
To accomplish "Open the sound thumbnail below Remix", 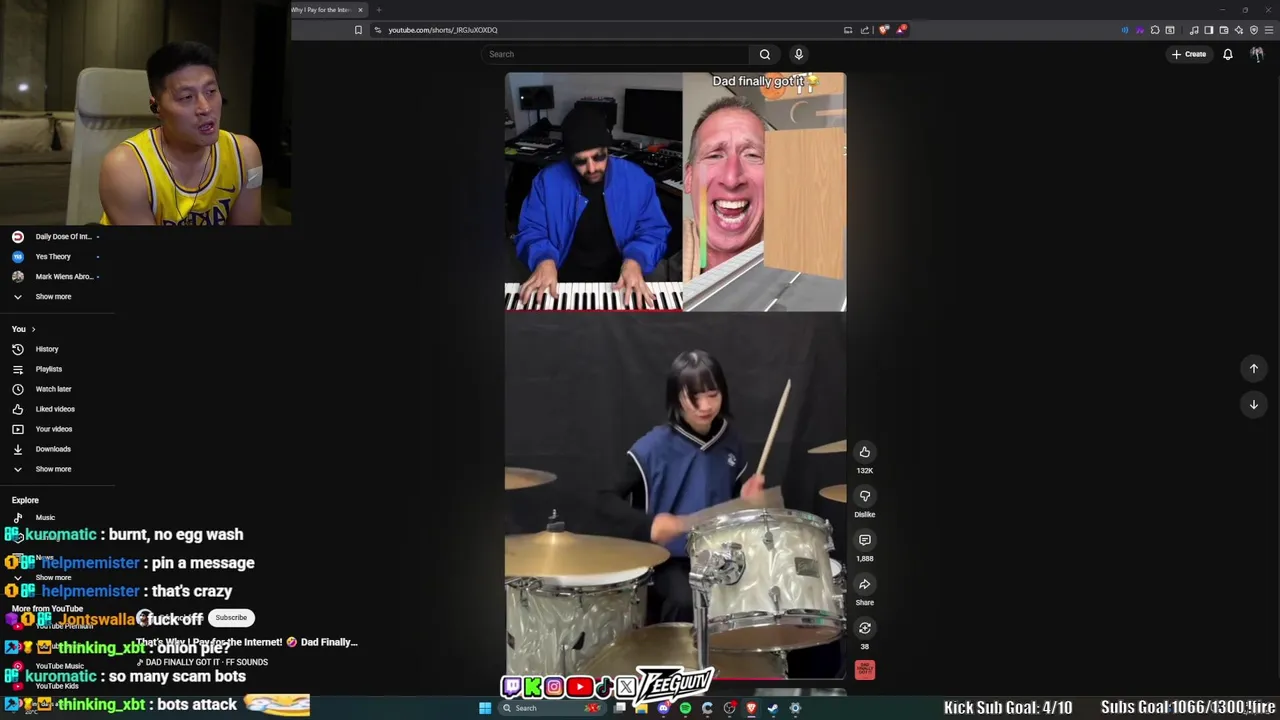I will (x=865, y=669).
